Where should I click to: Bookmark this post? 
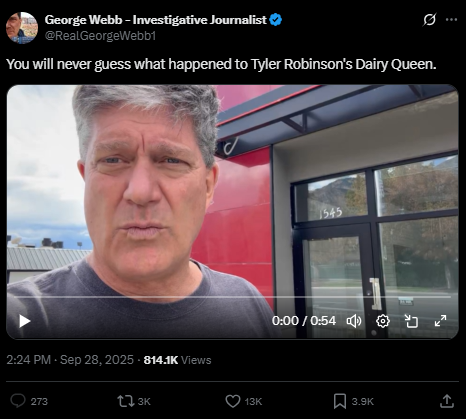pyautogui.click(x=340, y=401)
